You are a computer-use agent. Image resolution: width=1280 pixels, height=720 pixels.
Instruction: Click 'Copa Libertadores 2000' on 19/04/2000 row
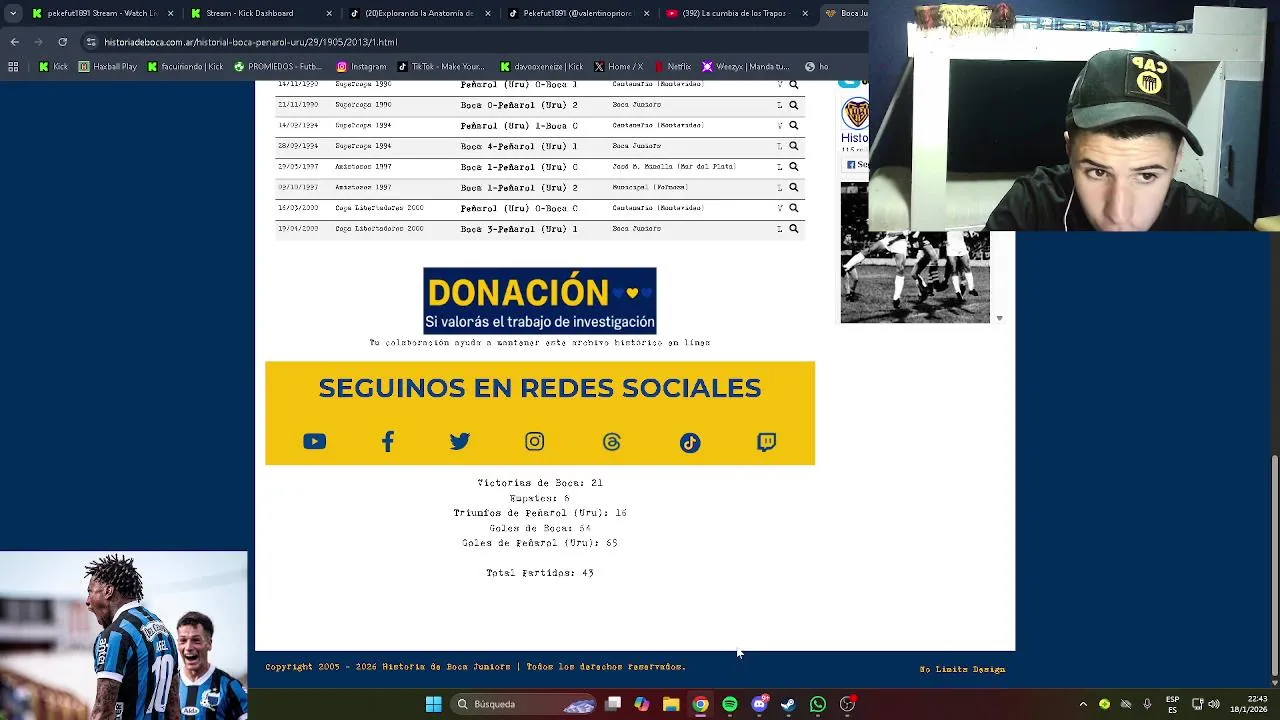(x=379, y=229)
